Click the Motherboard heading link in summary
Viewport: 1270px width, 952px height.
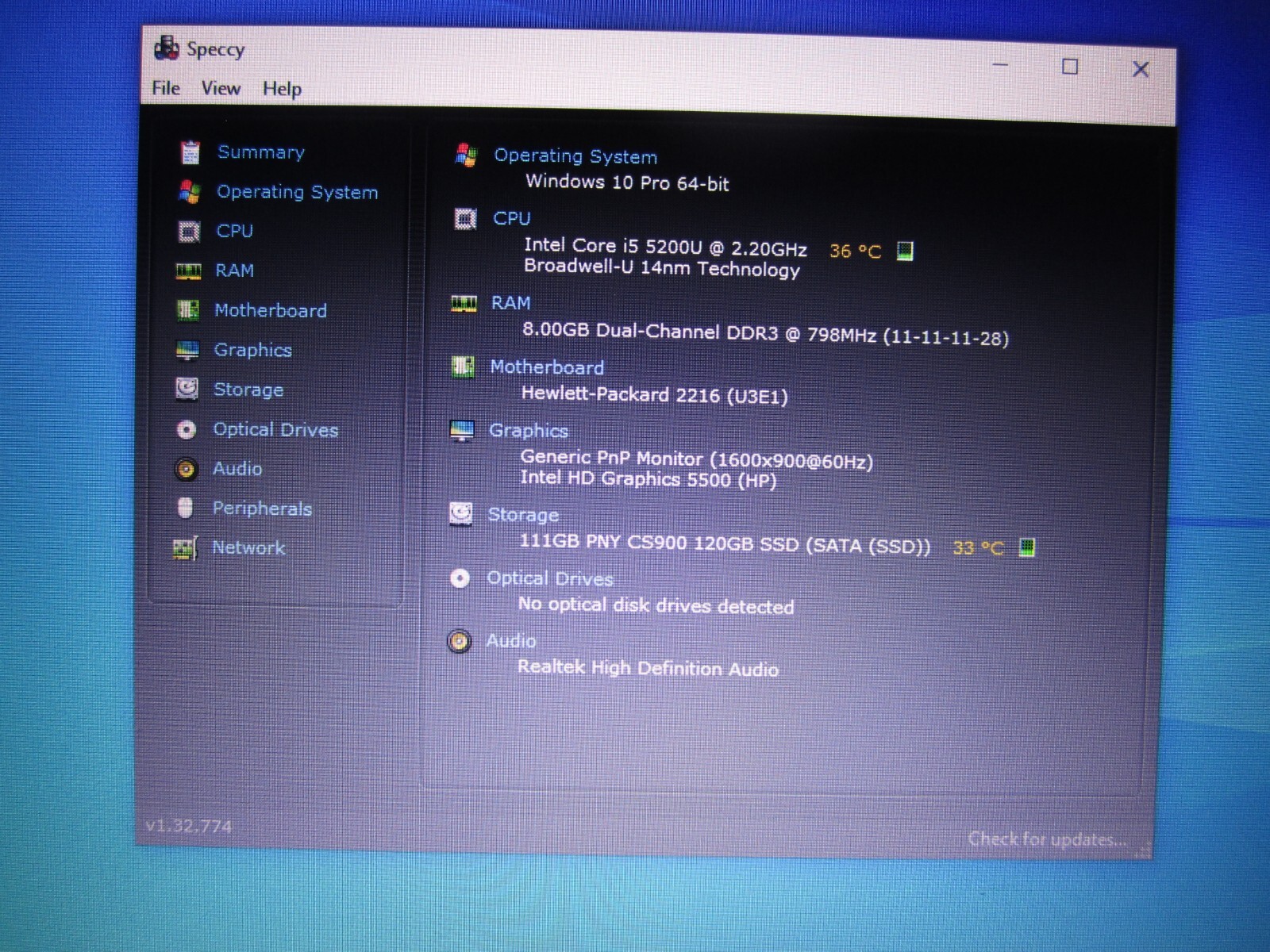click(547, 367)
